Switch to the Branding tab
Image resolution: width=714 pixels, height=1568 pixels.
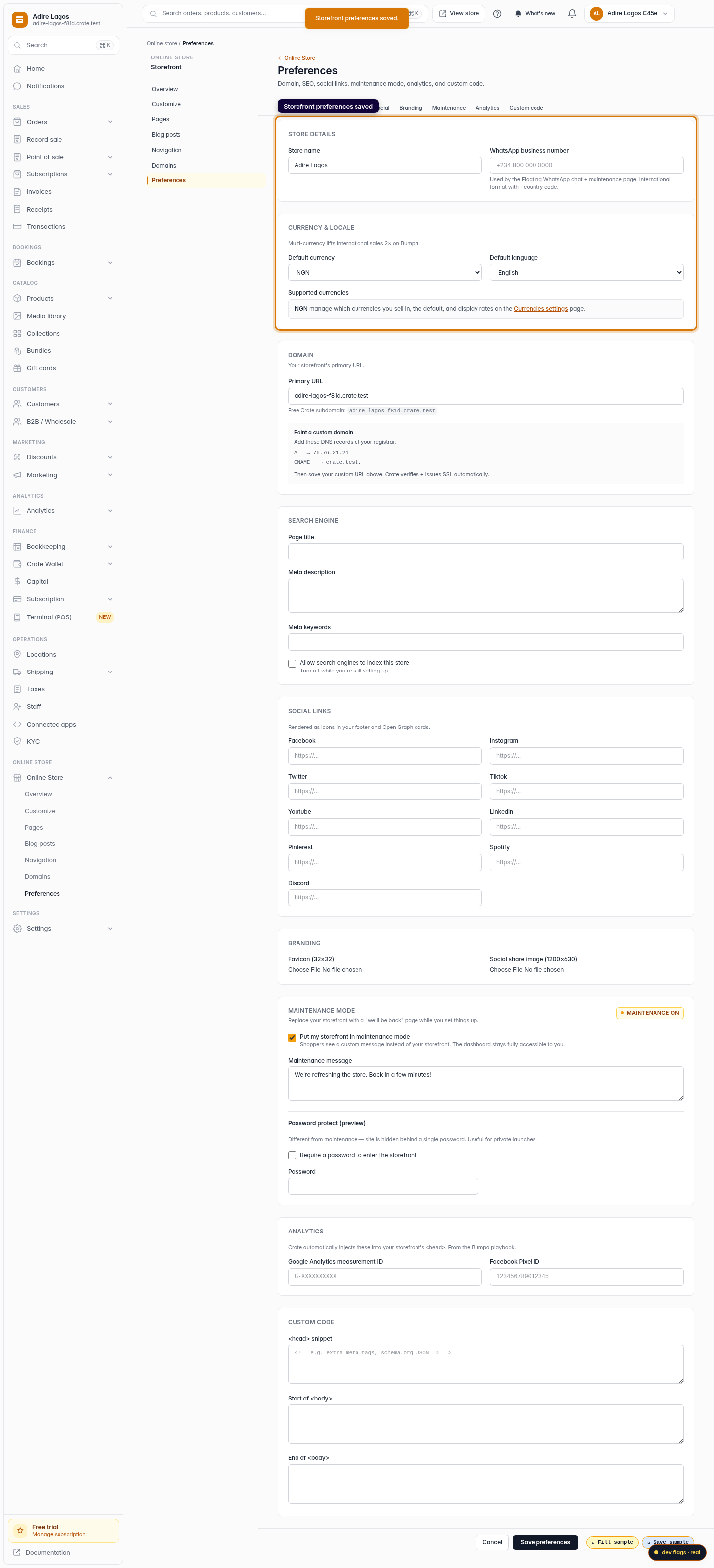pos(411,108)
